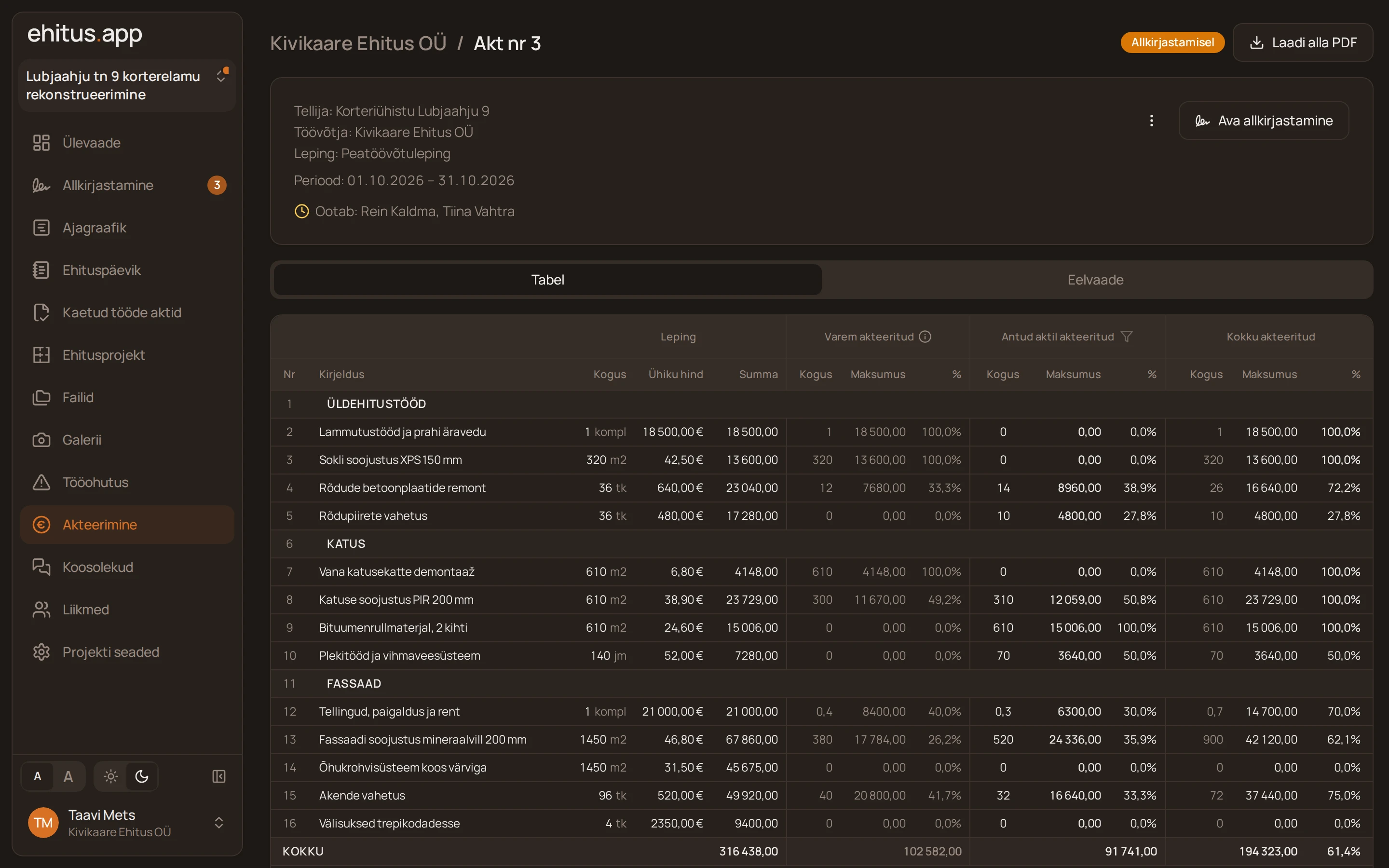Click the Ühiku hind column header
The height and width of the screenshot is (868, 1389).
pyautogui.click(x=676, y=374)
